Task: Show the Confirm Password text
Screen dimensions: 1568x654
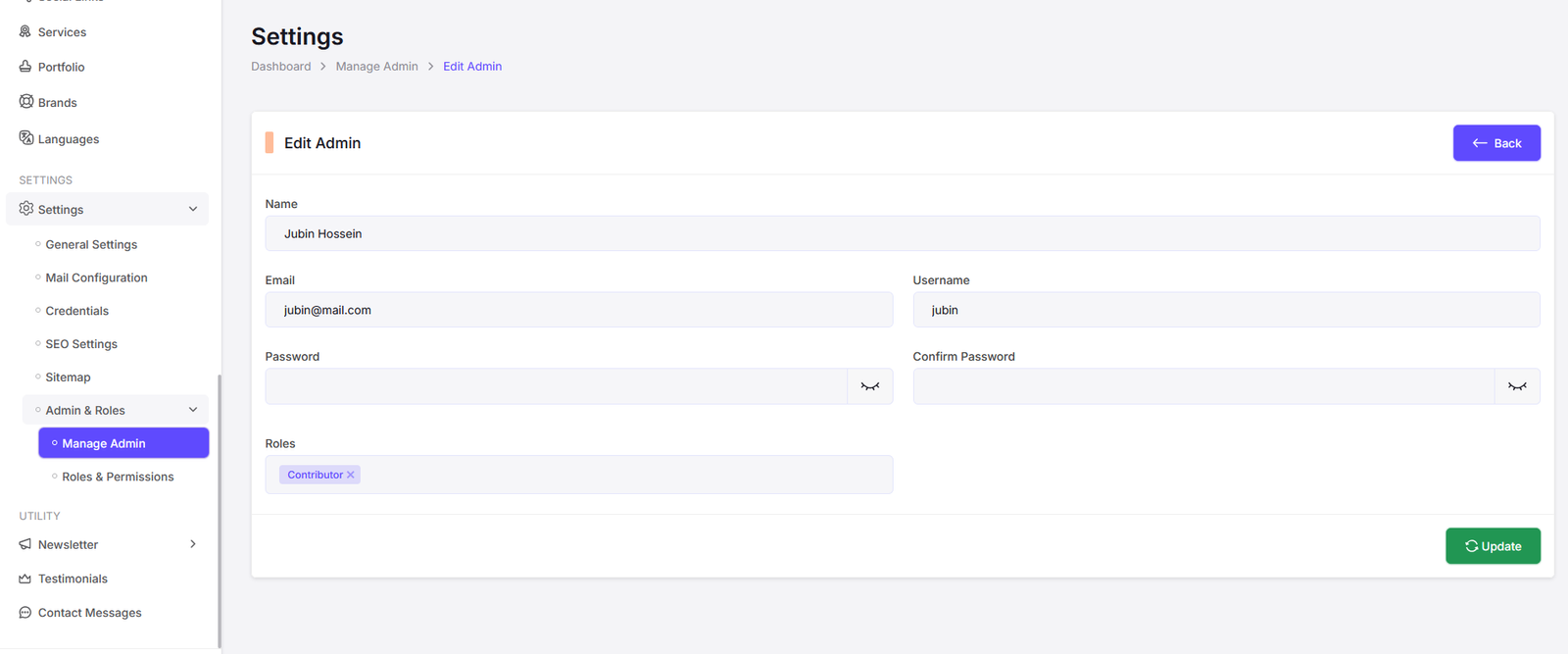Action: [x=1516, y=386]
